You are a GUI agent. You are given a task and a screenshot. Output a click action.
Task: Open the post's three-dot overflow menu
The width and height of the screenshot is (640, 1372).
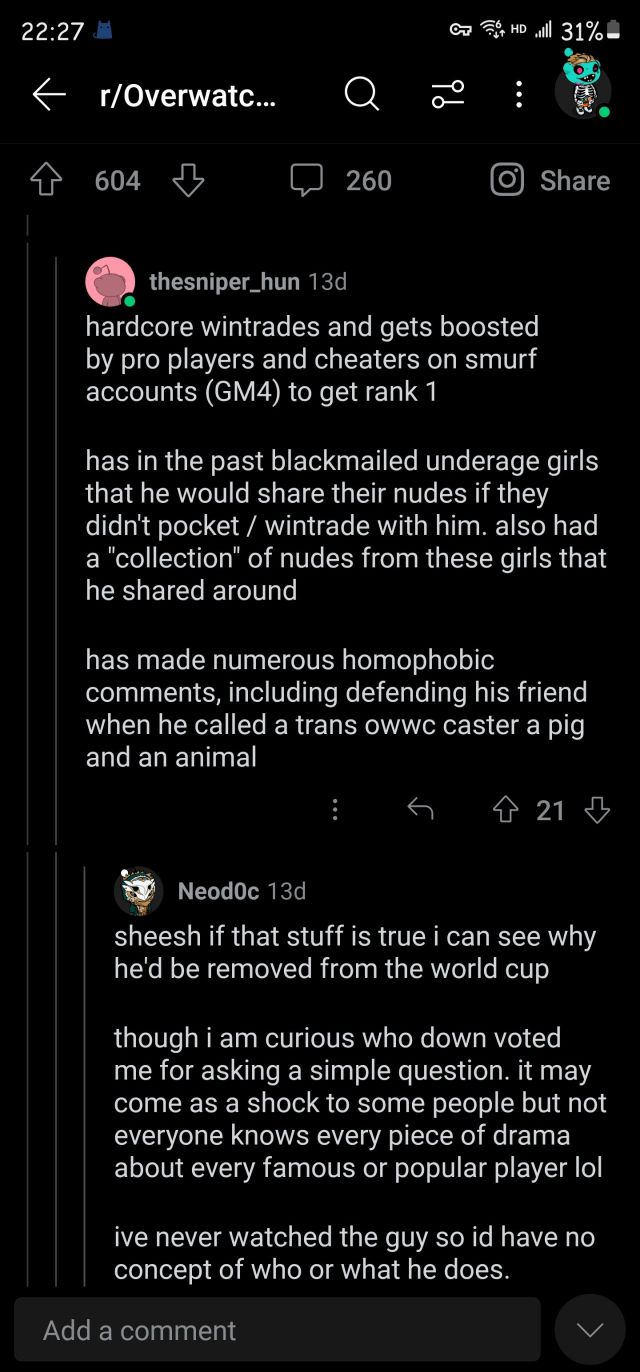coord(518,95)
